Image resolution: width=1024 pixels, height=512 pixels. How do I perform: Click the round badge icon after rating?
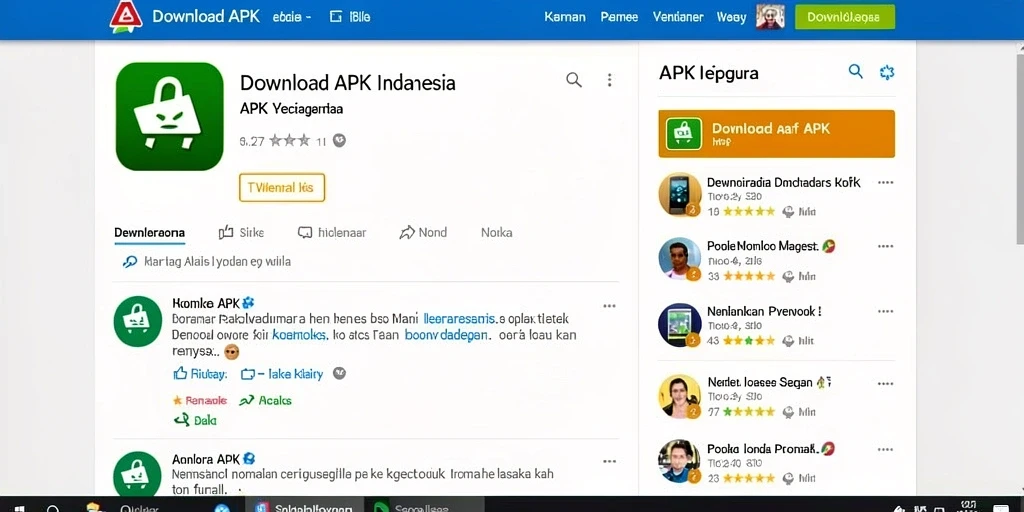coord(339,140)
